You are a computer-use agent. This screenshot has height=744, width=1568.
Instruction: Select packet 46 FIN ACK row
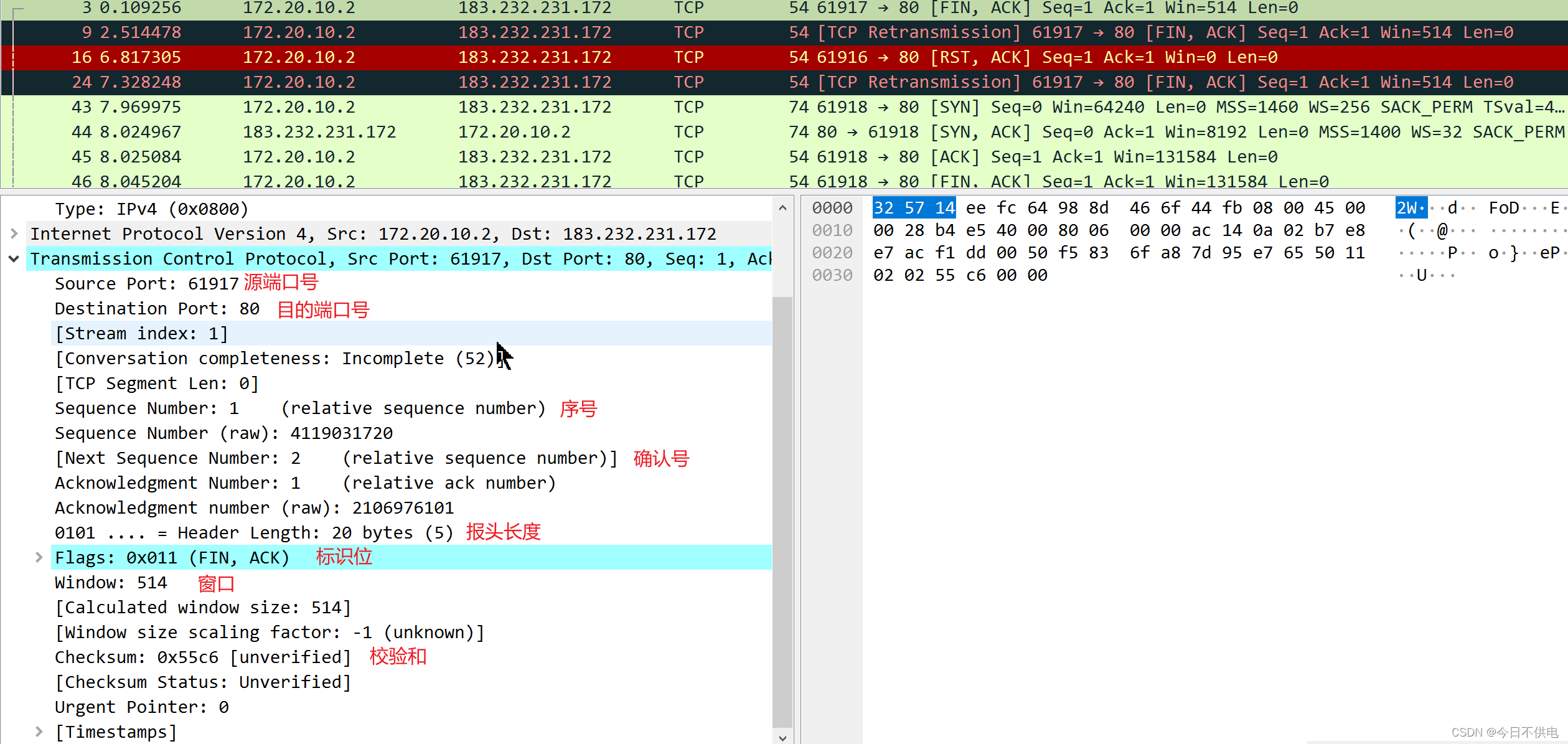tap(783, 181)
